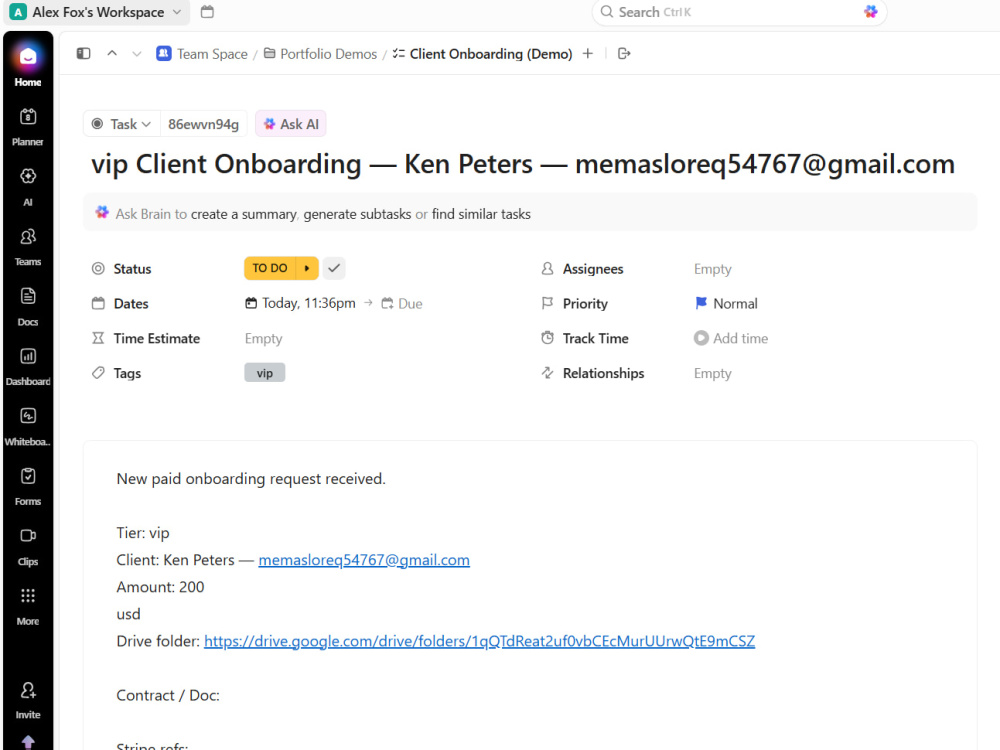This screenshot has width=1000, height=750.
Task: Go to Portfolio Demos breadcrumb
Action: click(320, 54)
